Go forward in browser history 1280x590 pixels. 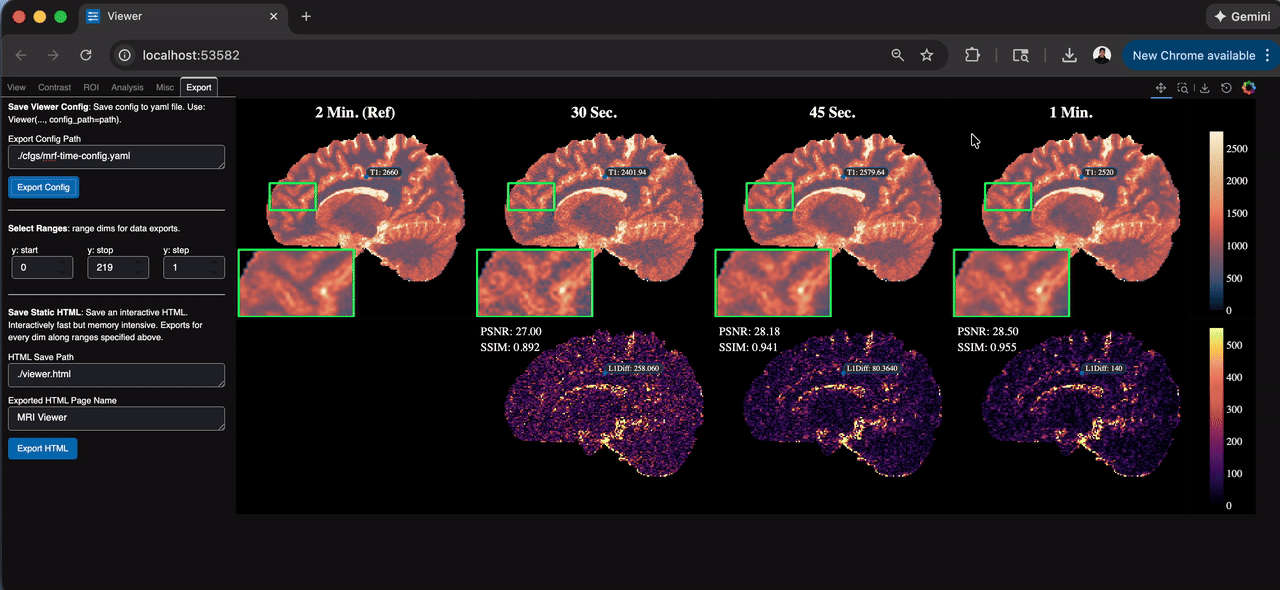pos(53,56)
